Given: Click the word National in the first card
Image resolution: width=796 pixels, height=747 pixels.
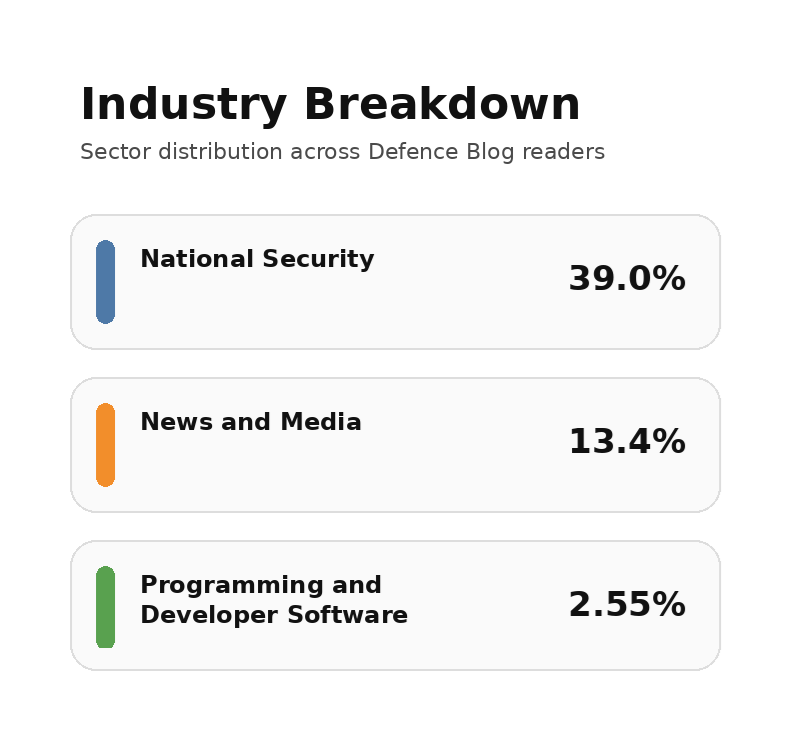Looking at the screenshot, I should click(197, 259).
